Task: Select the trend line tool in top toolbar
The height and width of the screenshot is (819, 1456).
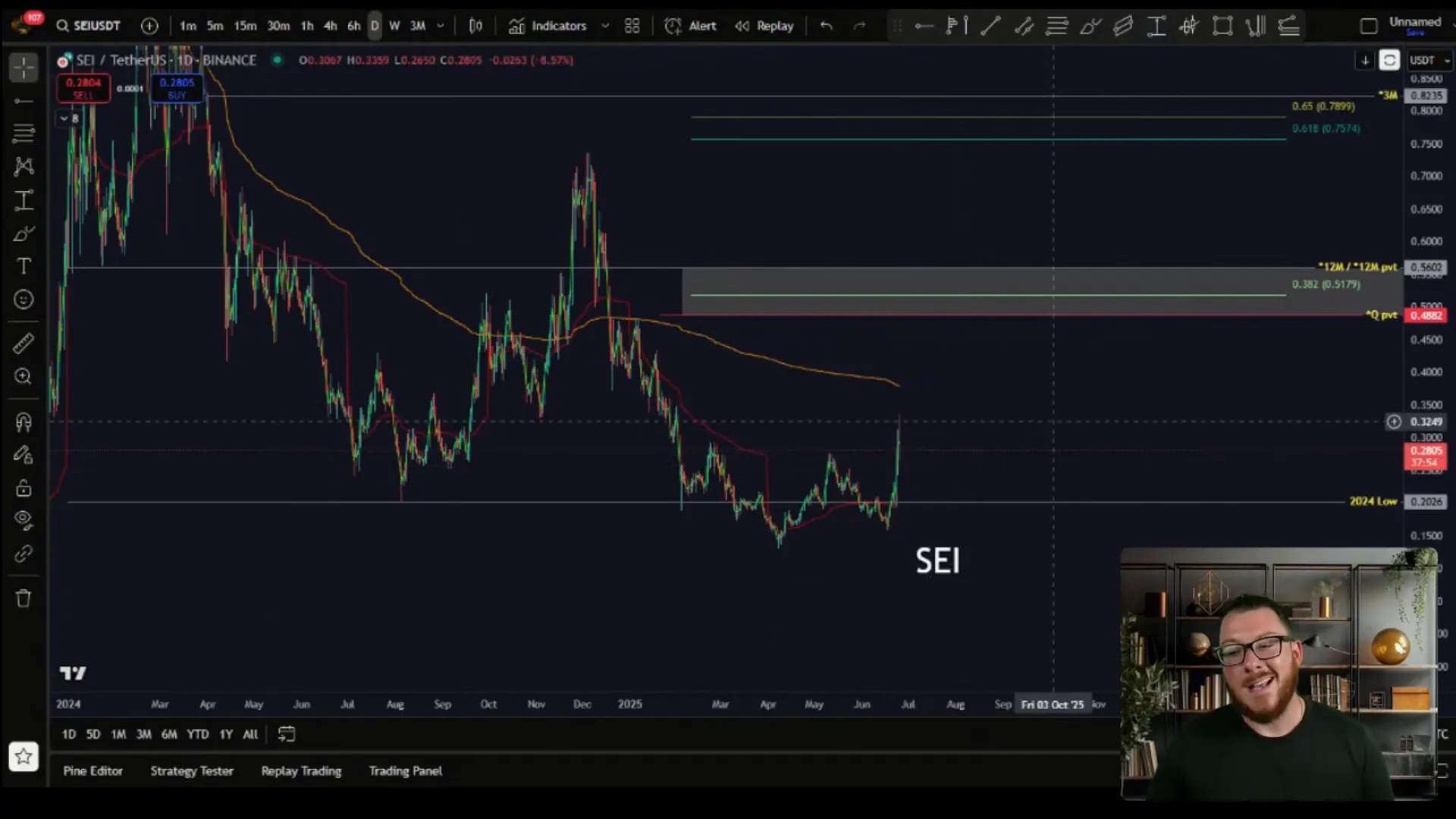Action: 990,27
